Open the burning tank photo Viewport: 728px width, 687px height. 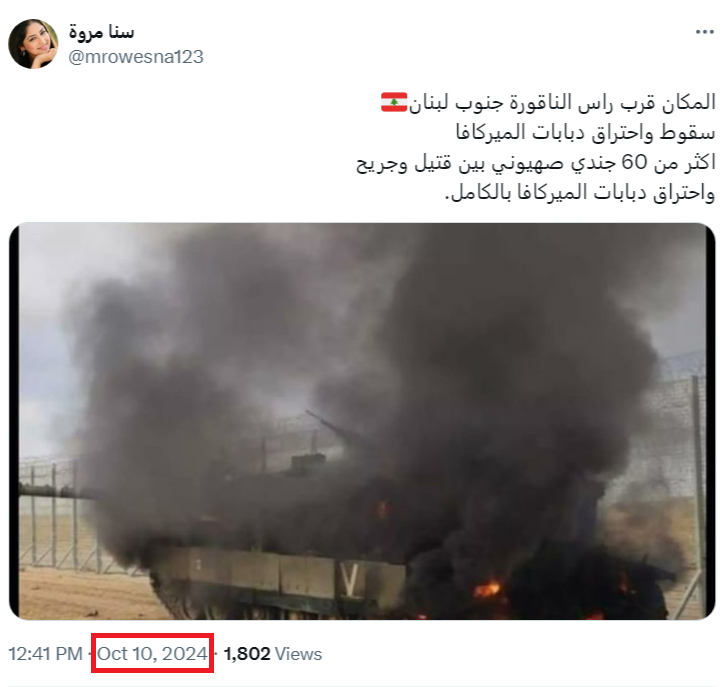coord(362,421)
